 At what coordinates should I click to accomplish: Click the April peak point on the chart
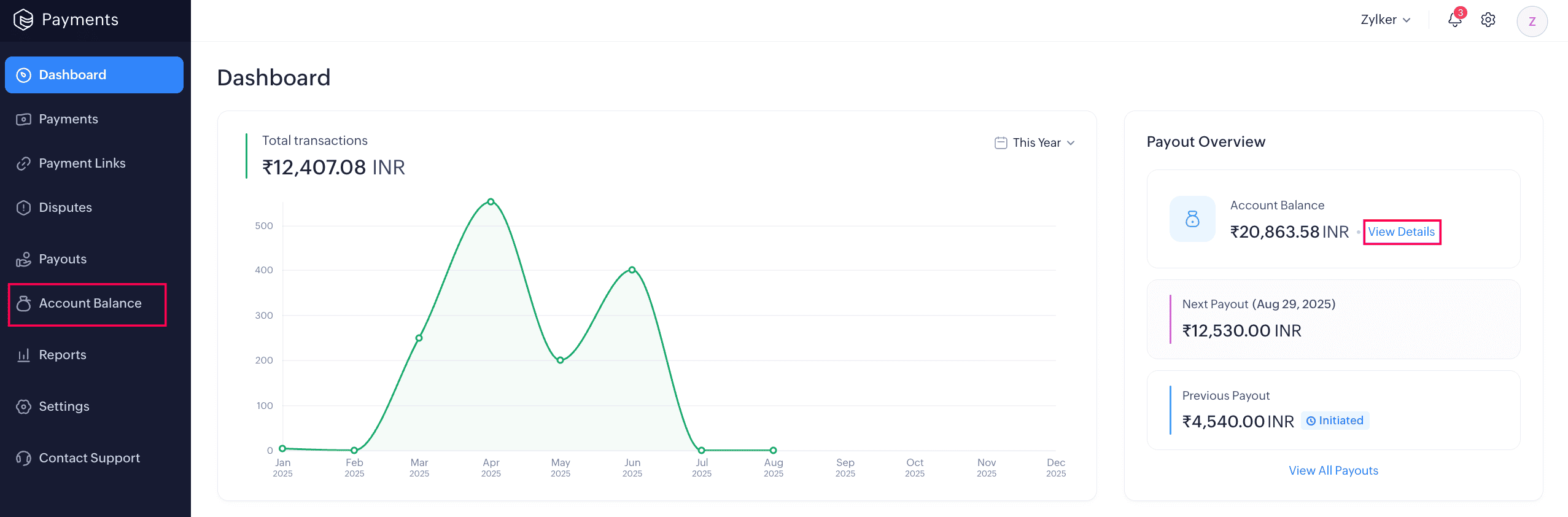[x=491, y=201]
